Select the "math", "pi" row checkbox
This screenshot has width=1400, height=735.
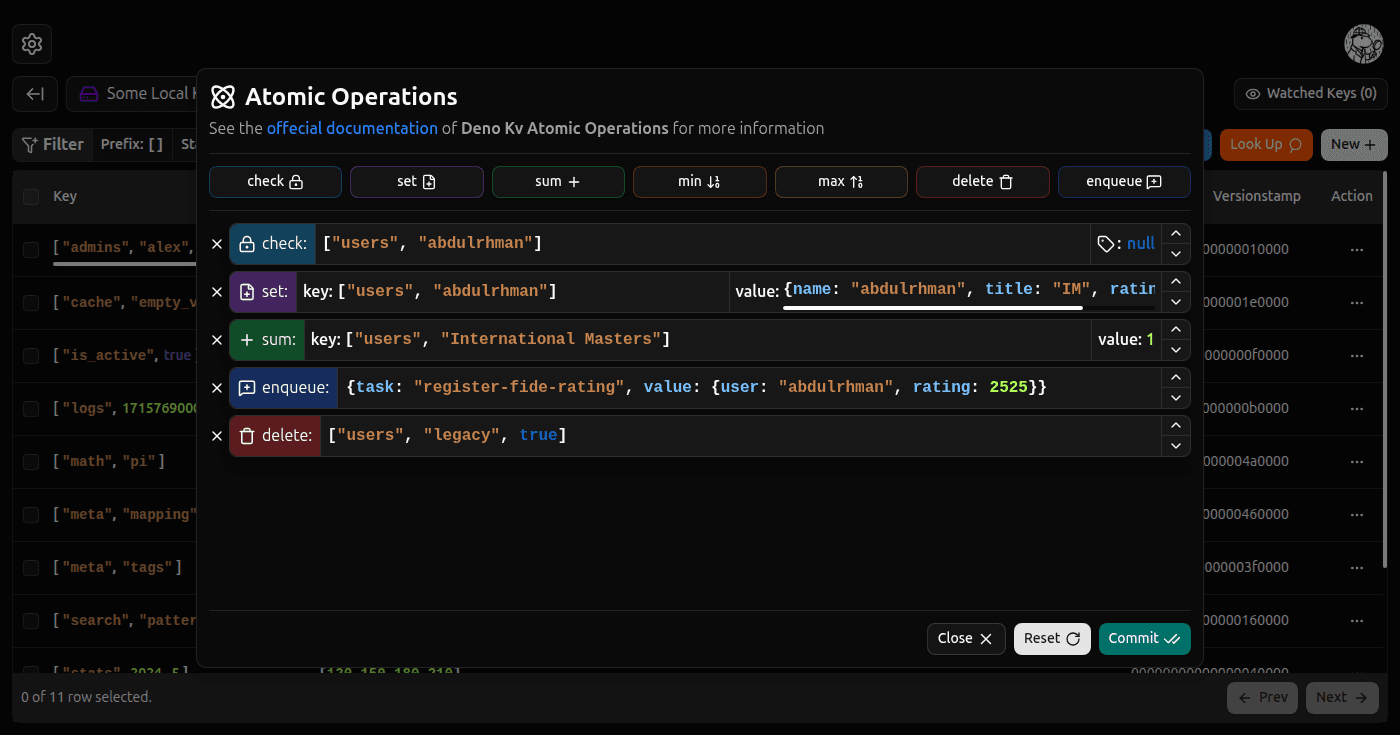tap(31, 461)
